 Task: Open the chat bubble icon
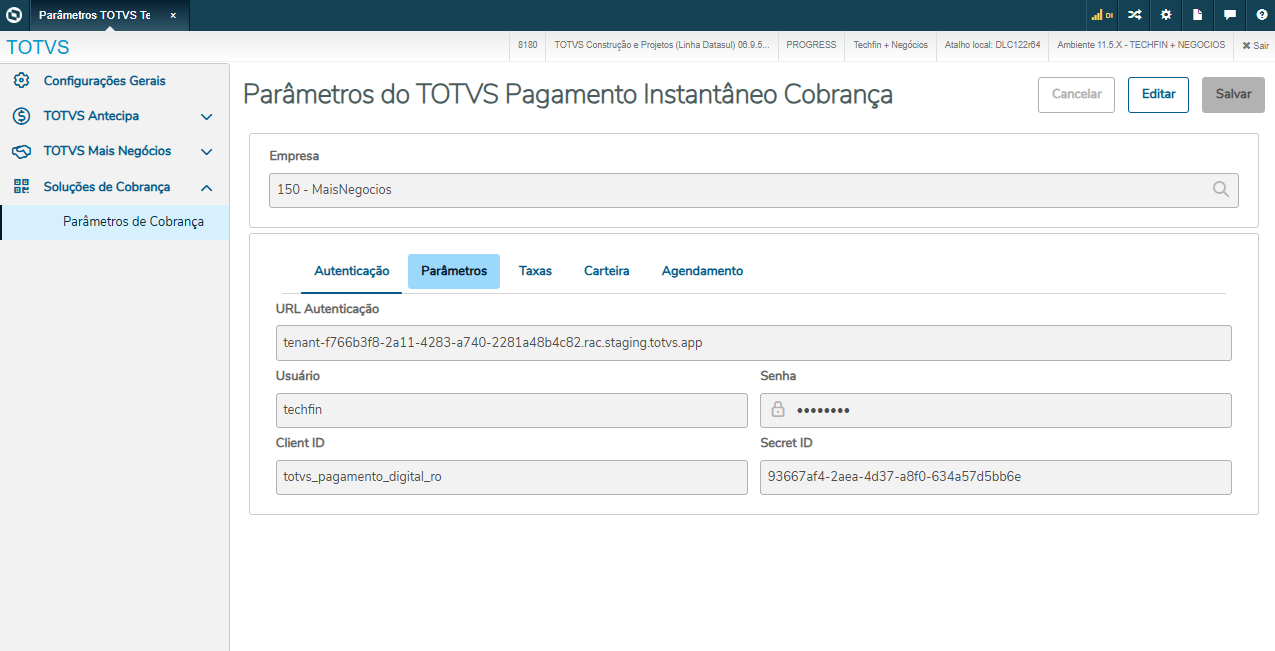tap(1229, 15)
